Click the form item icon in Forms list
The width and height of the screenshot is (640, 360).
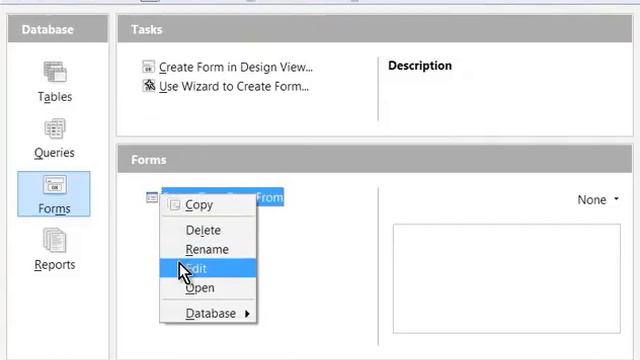(152, 198)
